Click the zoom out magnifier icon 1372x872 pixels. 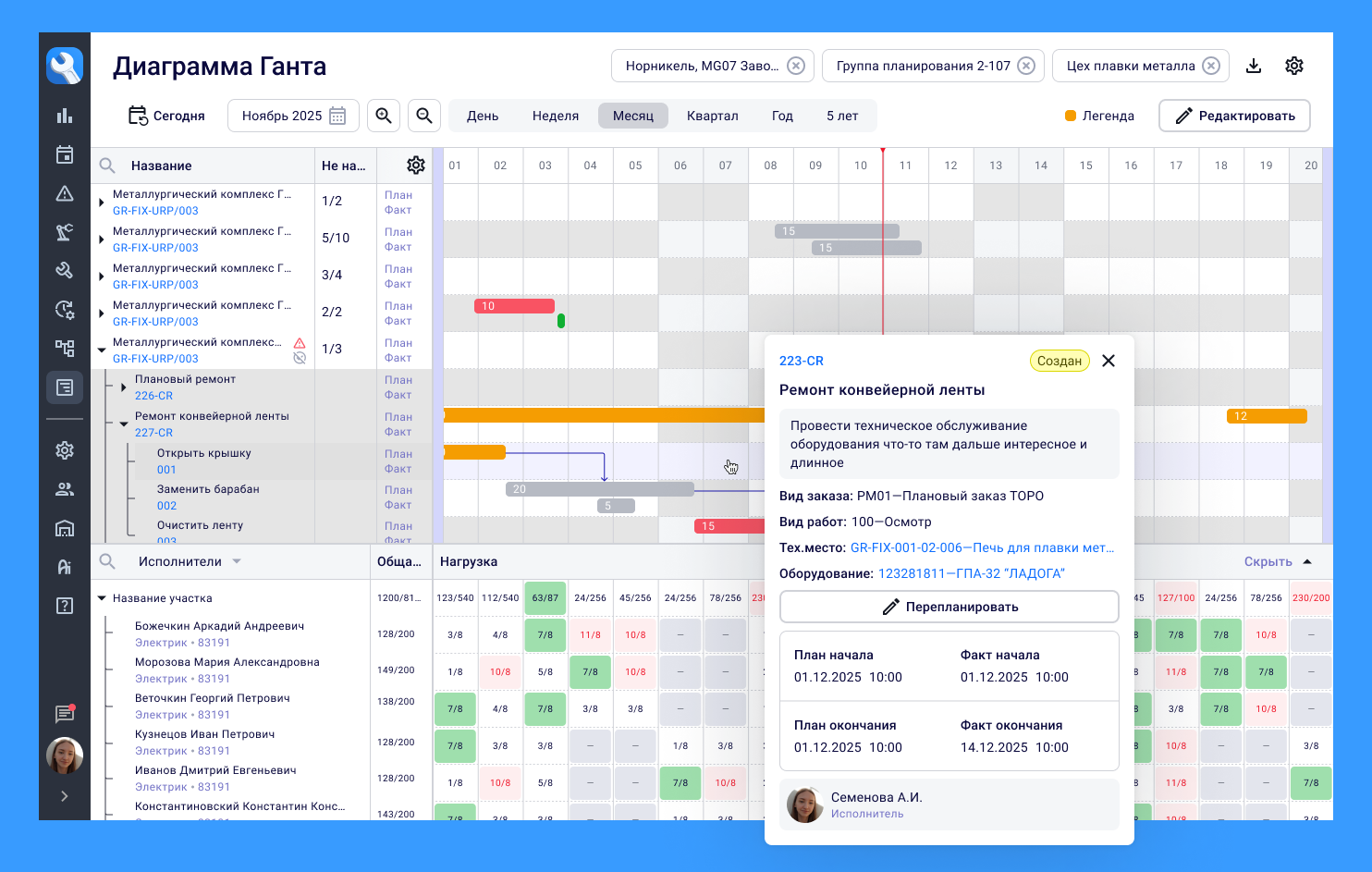pyautogui.click(x=424, y=116)
